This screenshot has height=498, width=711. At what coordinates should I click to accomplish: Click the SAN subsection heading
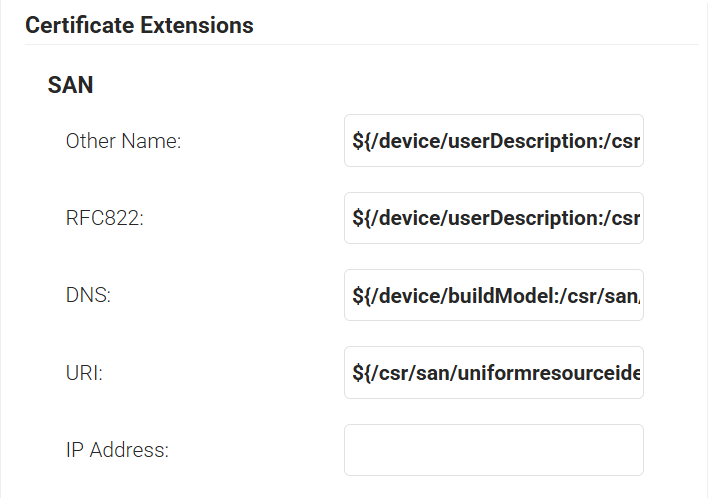[70, 86]
